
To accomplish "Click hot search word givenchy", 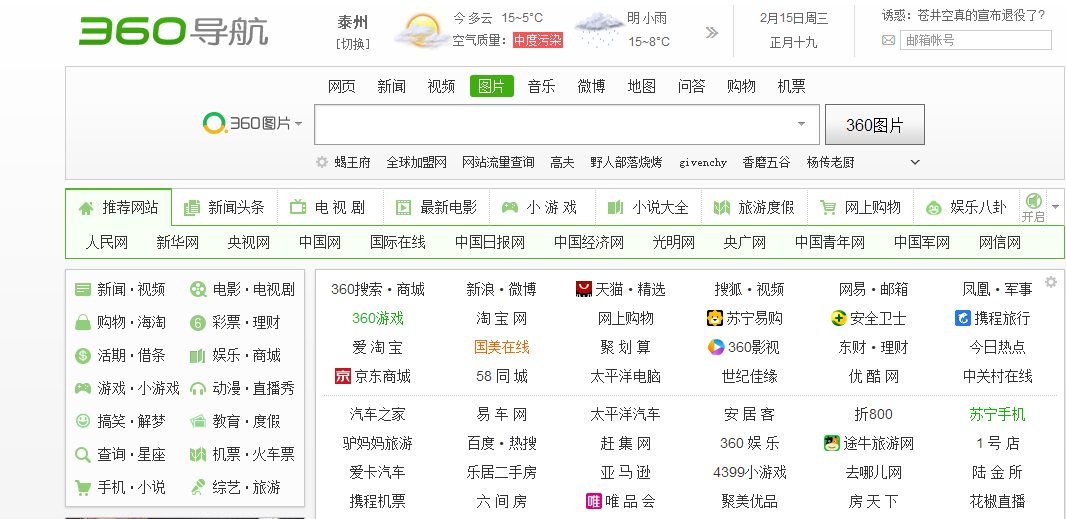I will tap(703, 163).
